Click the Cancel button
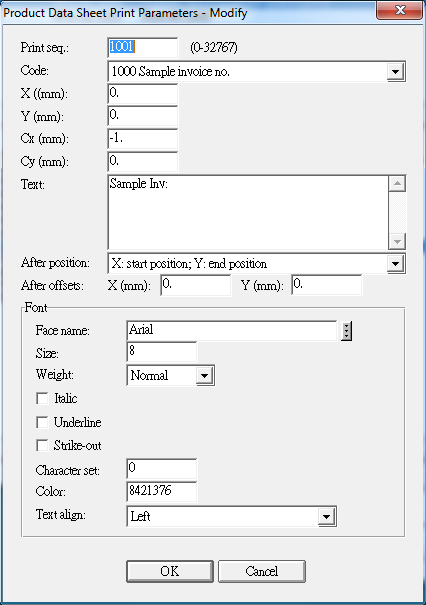 (262, 571)
